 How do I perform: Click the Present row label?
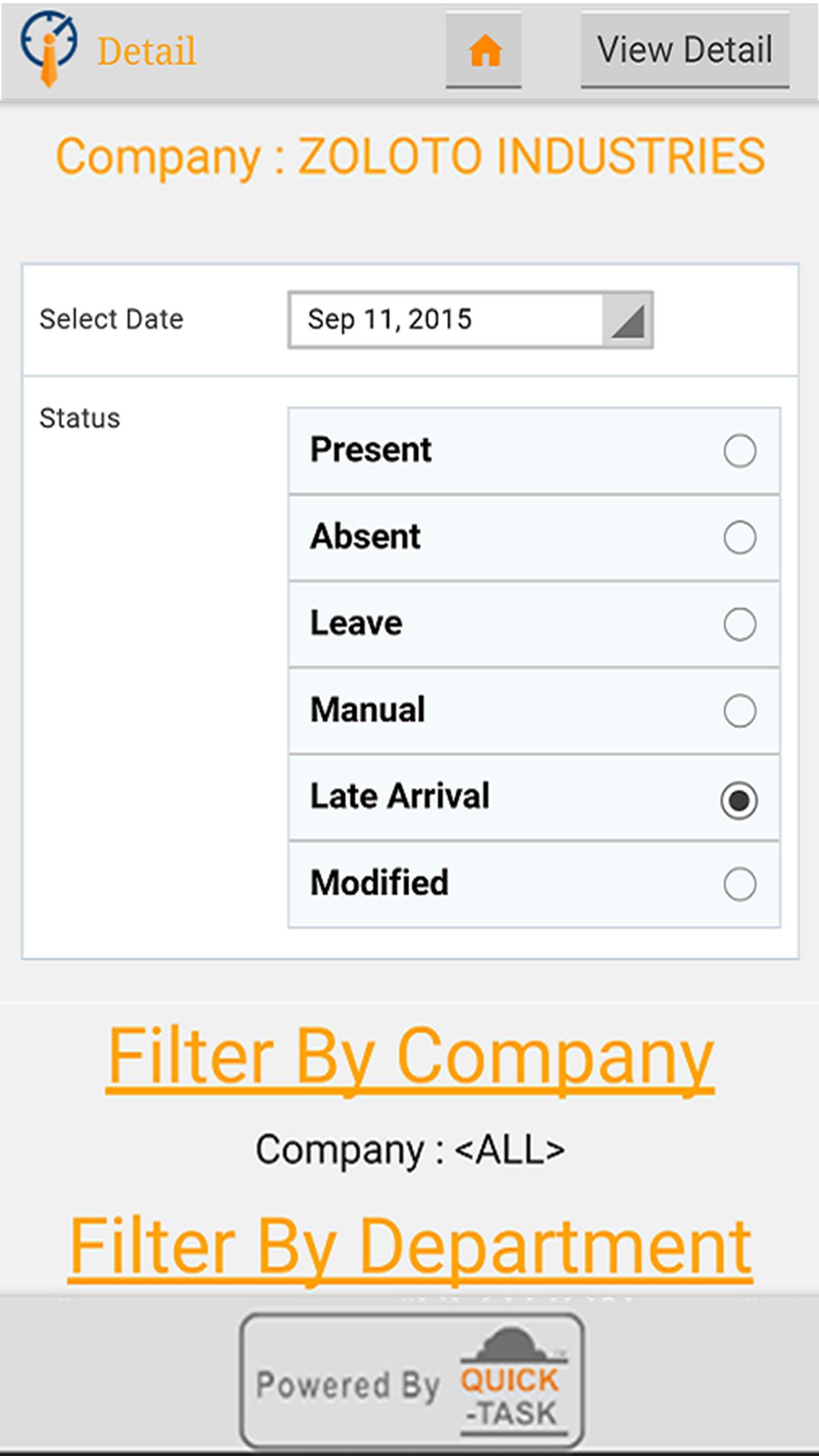tap(371, 450)
